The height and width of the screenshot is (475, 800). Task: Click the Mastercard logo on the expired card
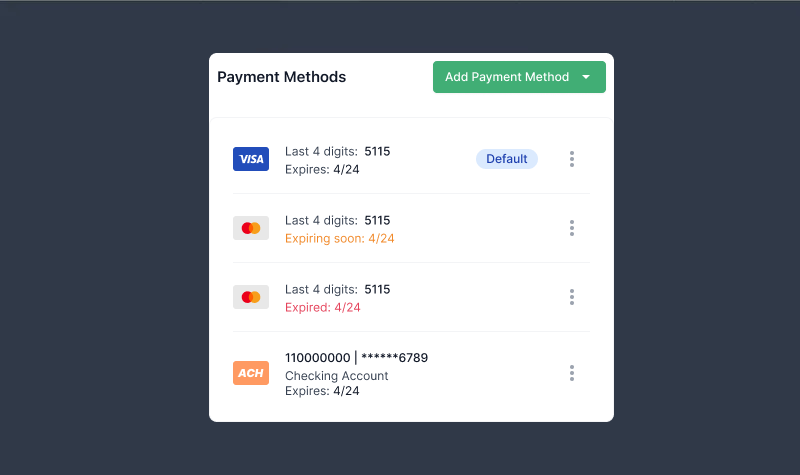coord(251,297)
